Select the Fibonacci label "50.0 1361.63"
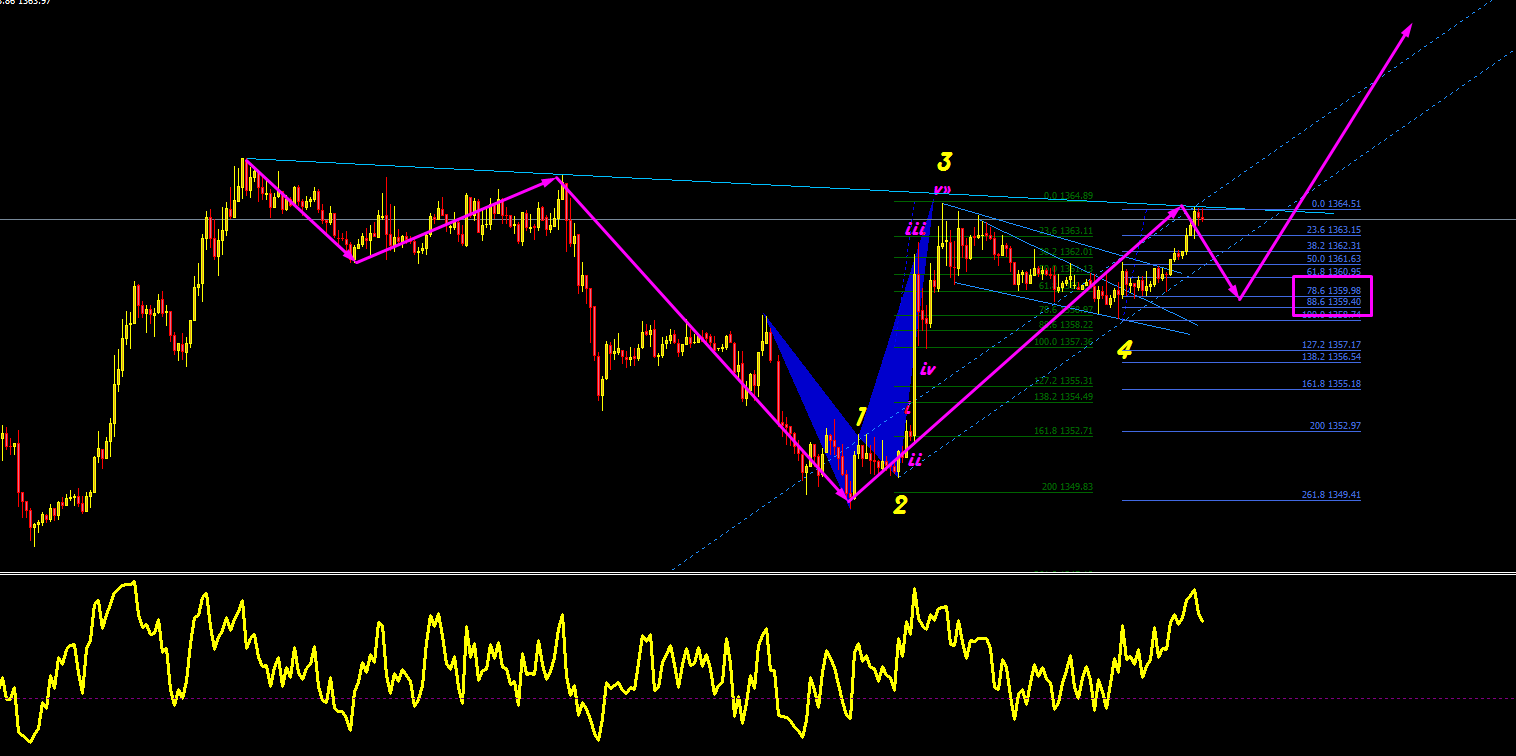The image size is (1516, 756). pos(1334,259)
